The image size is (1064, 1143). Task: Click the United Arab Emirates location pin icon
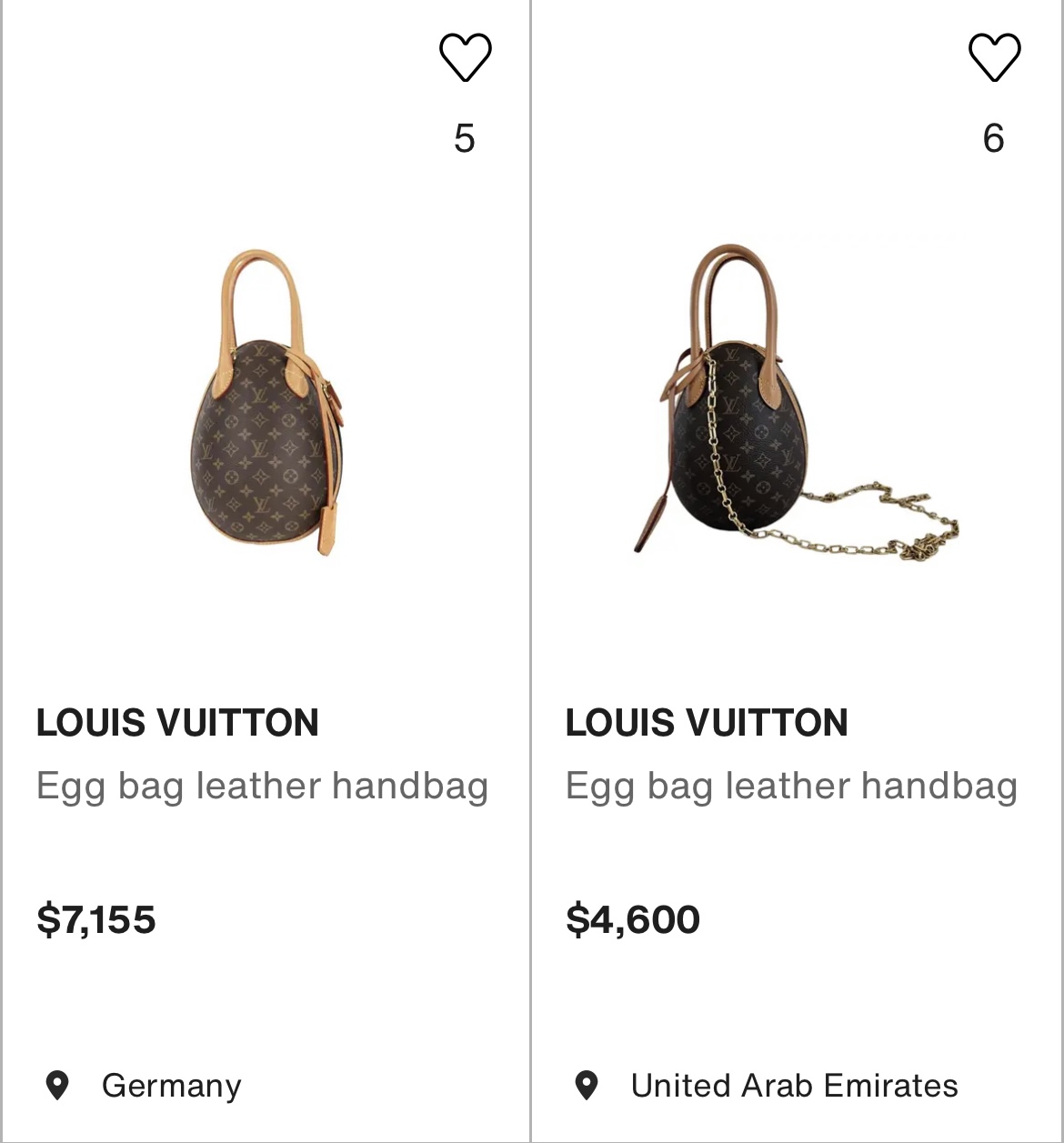click(587, 1085)
